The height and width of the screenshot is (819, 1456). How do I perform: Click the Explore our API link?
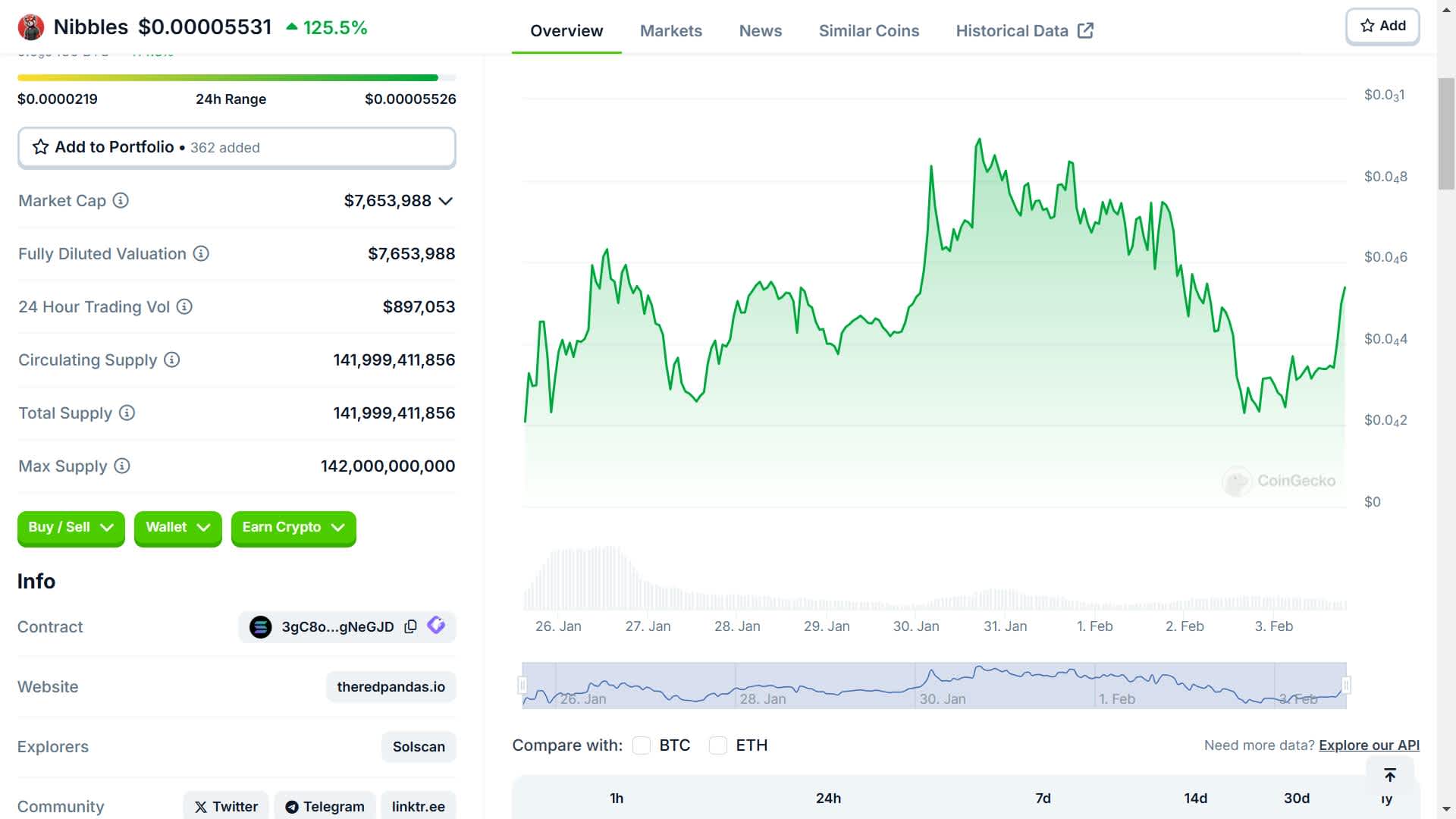tap(1369, 745)
